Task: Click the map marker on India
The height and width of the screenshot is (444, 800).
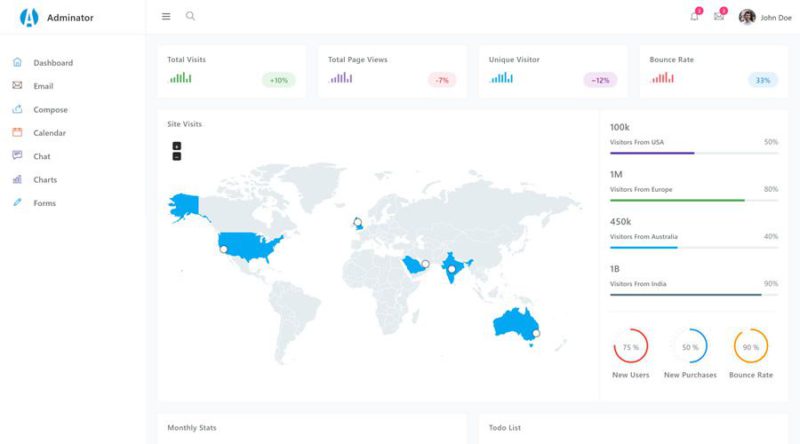Action: 452,269
